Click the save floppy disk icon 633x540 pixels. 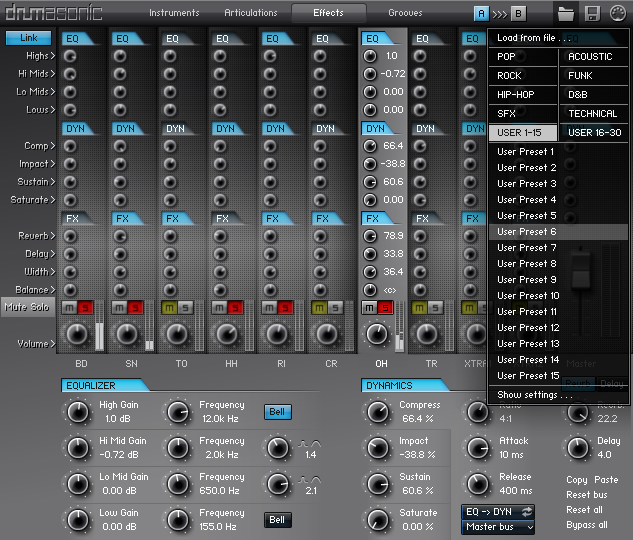[592, 14]
